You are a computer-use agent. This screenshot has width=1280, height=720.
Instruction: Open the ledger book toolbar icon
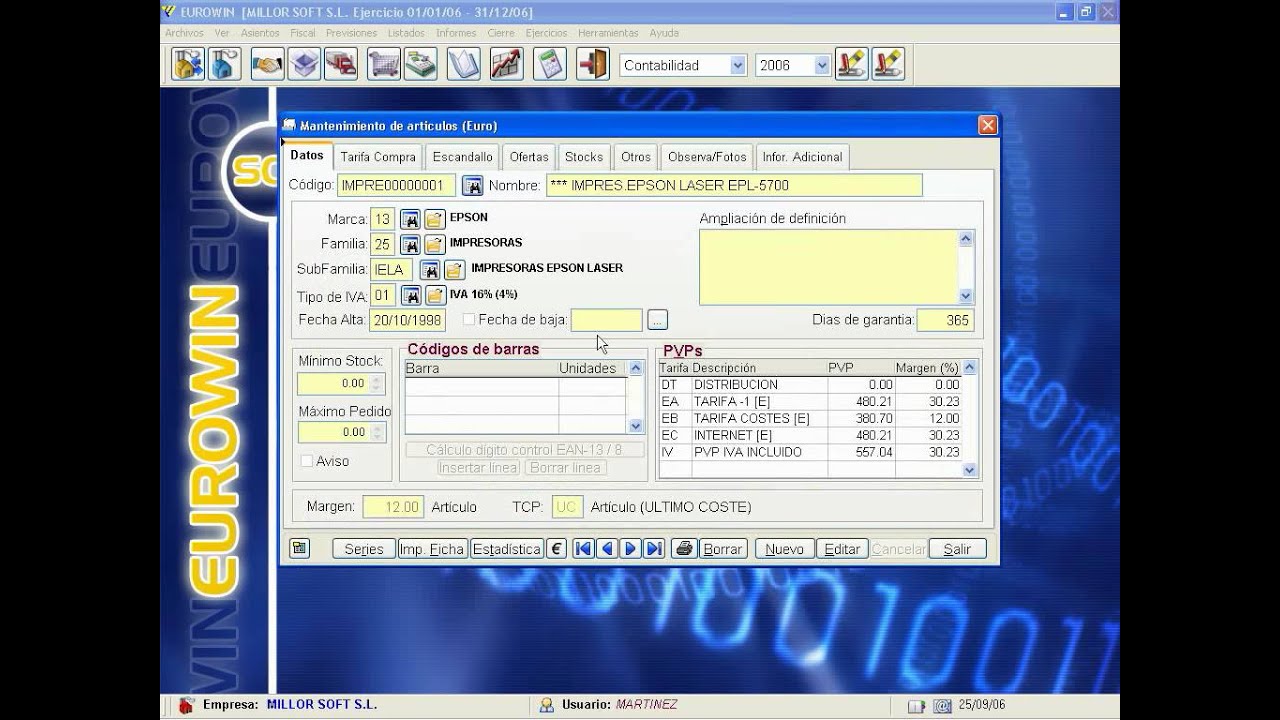pos(464,64)
